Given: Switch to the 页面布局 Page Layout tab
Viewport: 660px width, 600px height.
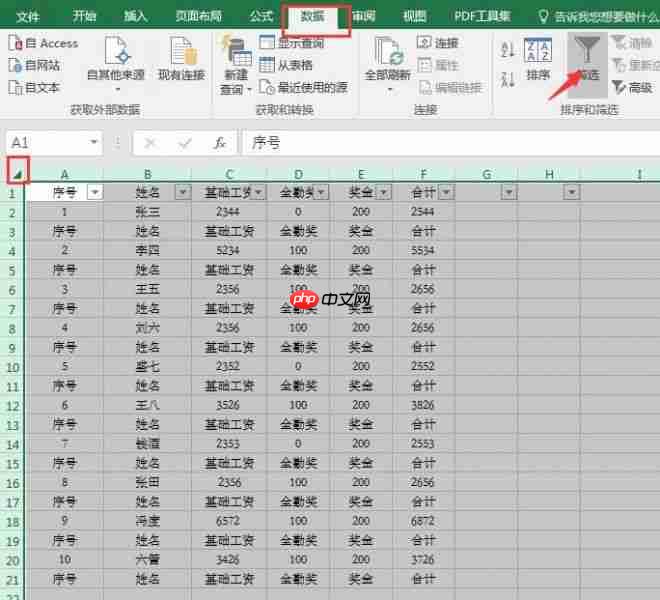Looking at the screenshot, I should coord(198,16).
